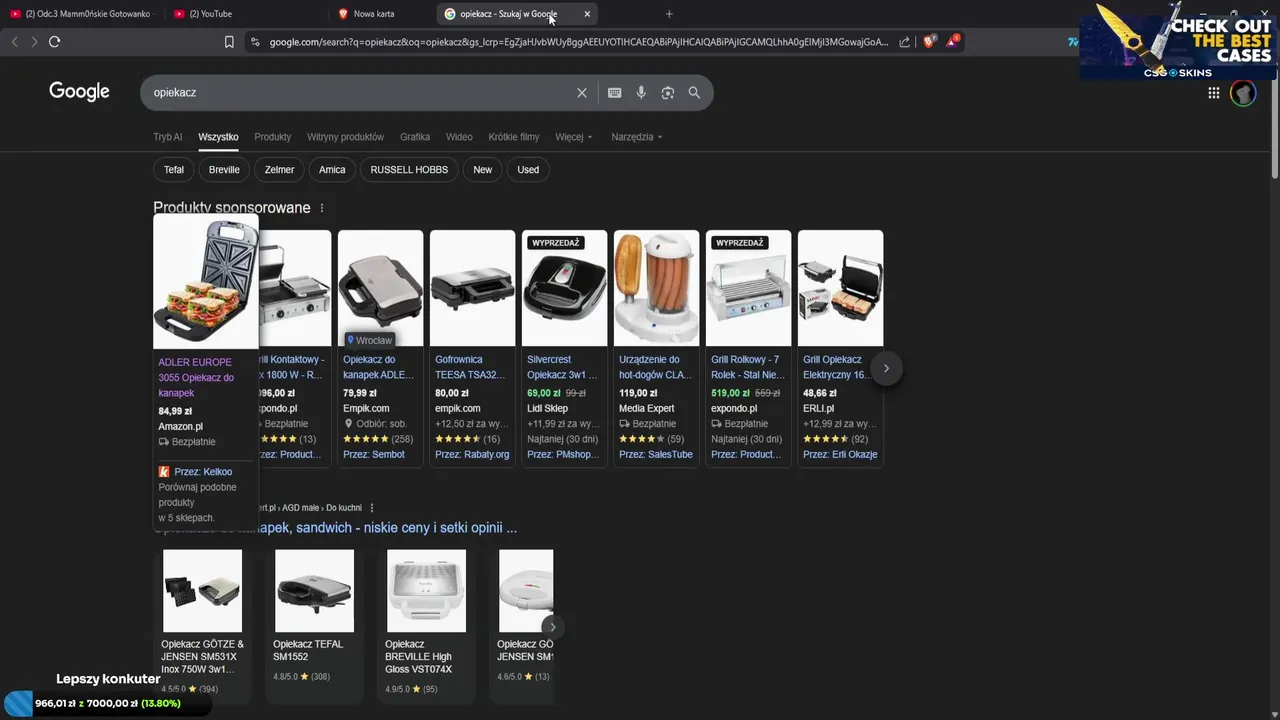Open Krótkie filmy results
The image size is (1280, 720).
point(514,137)
